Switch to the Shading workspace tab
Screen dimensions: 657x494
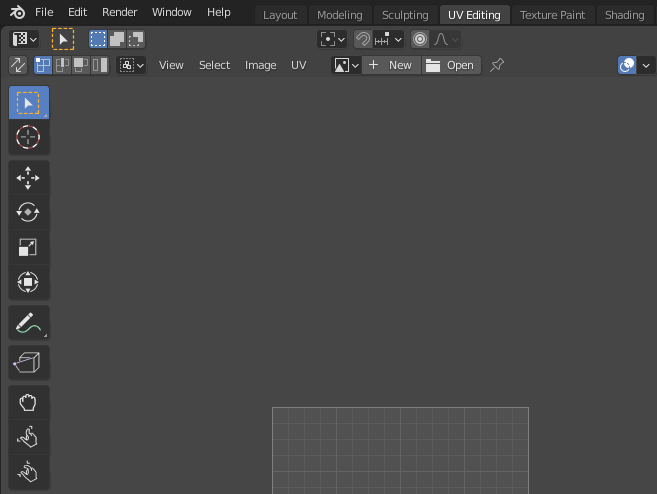(624, 15)
